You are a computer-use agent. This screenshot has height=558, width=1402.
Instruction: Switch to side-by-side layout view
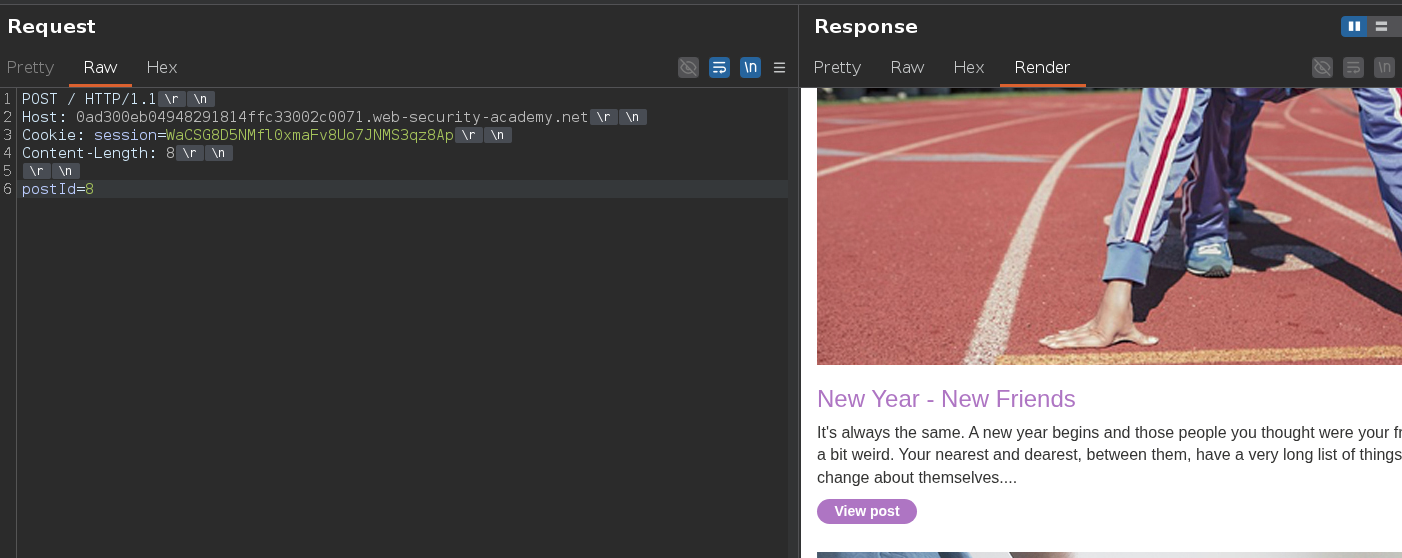[x=1355, y=26]
